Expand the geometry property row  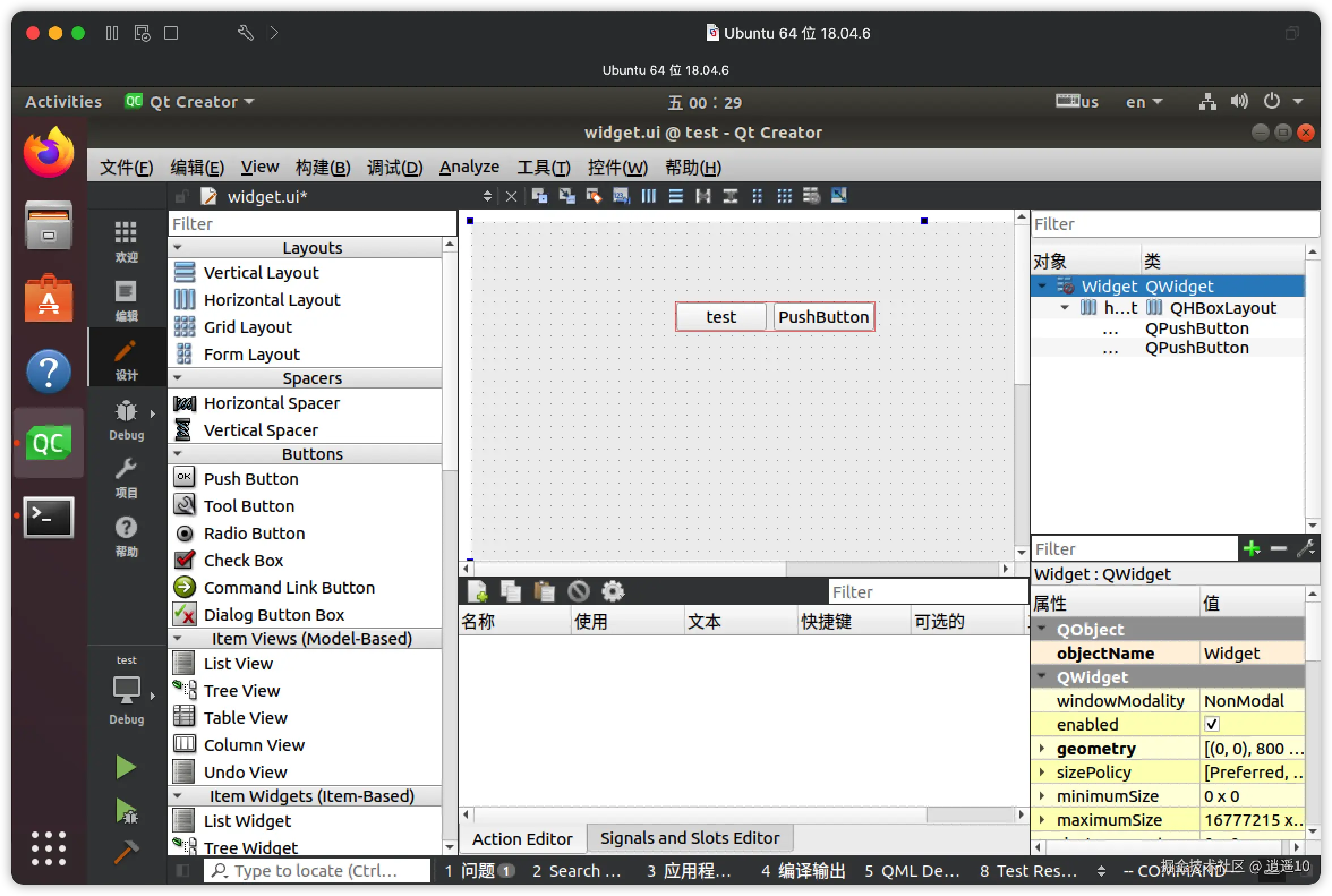click(x=1041, y=748)
